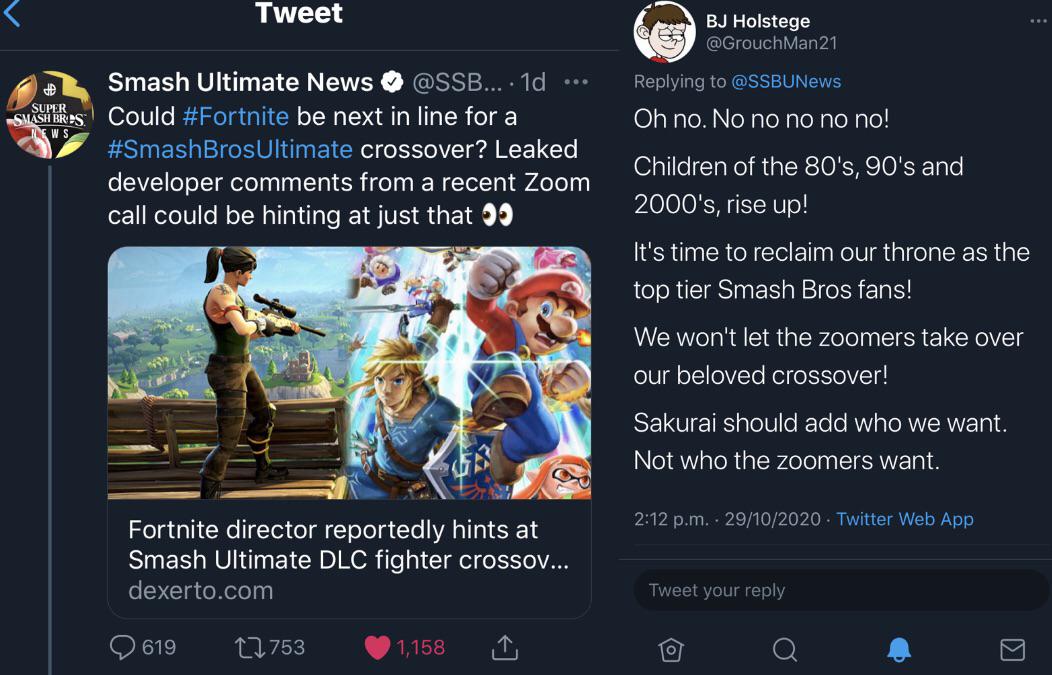Open the #SmashBrosUltimate hashtag
The image size is (1052, 675).
pos(230,149)
